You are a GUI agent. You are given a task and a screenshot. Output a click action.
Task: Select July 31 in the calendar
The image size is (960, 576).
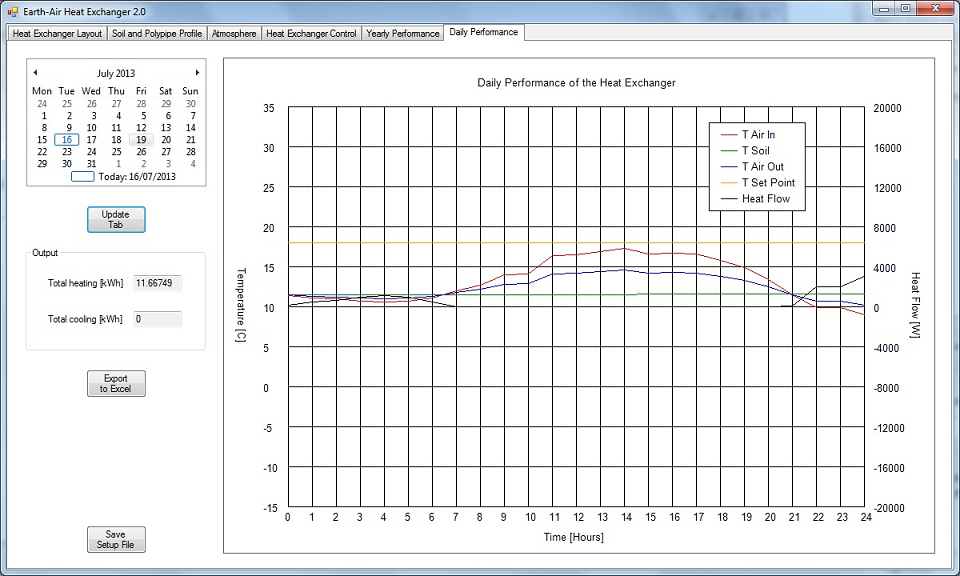point(91,164)
